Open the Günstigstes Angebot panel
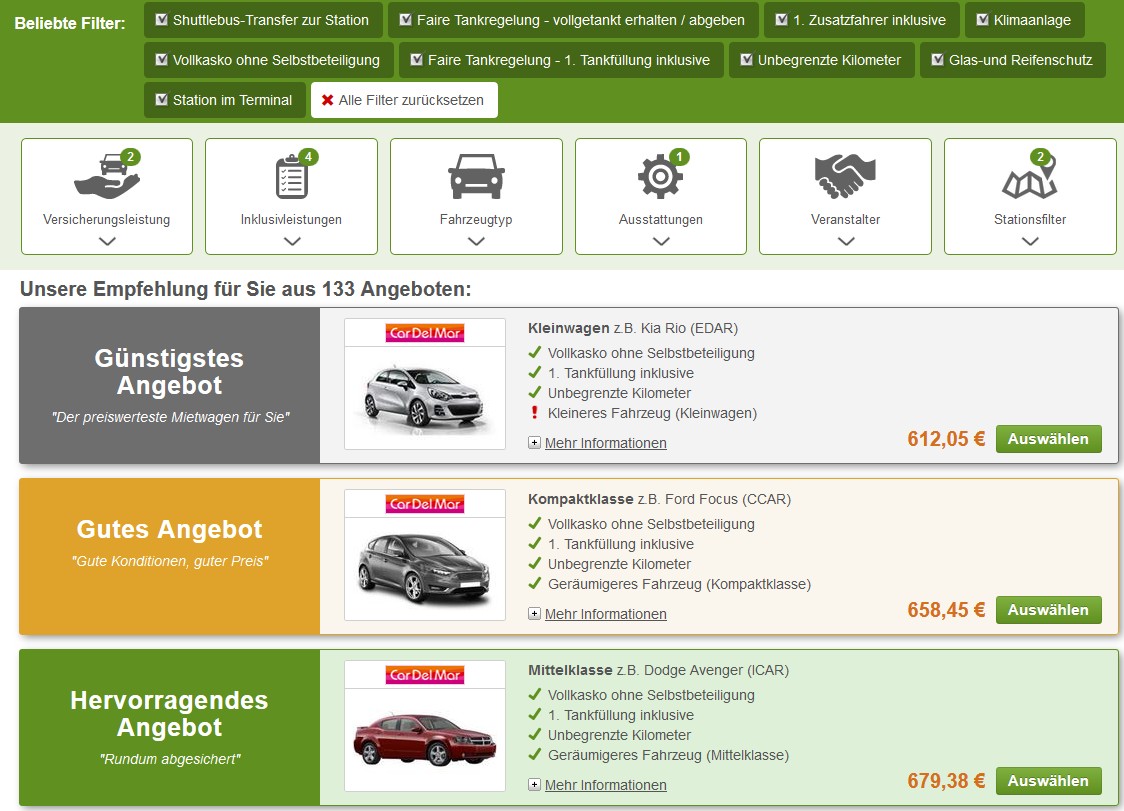 169,385
